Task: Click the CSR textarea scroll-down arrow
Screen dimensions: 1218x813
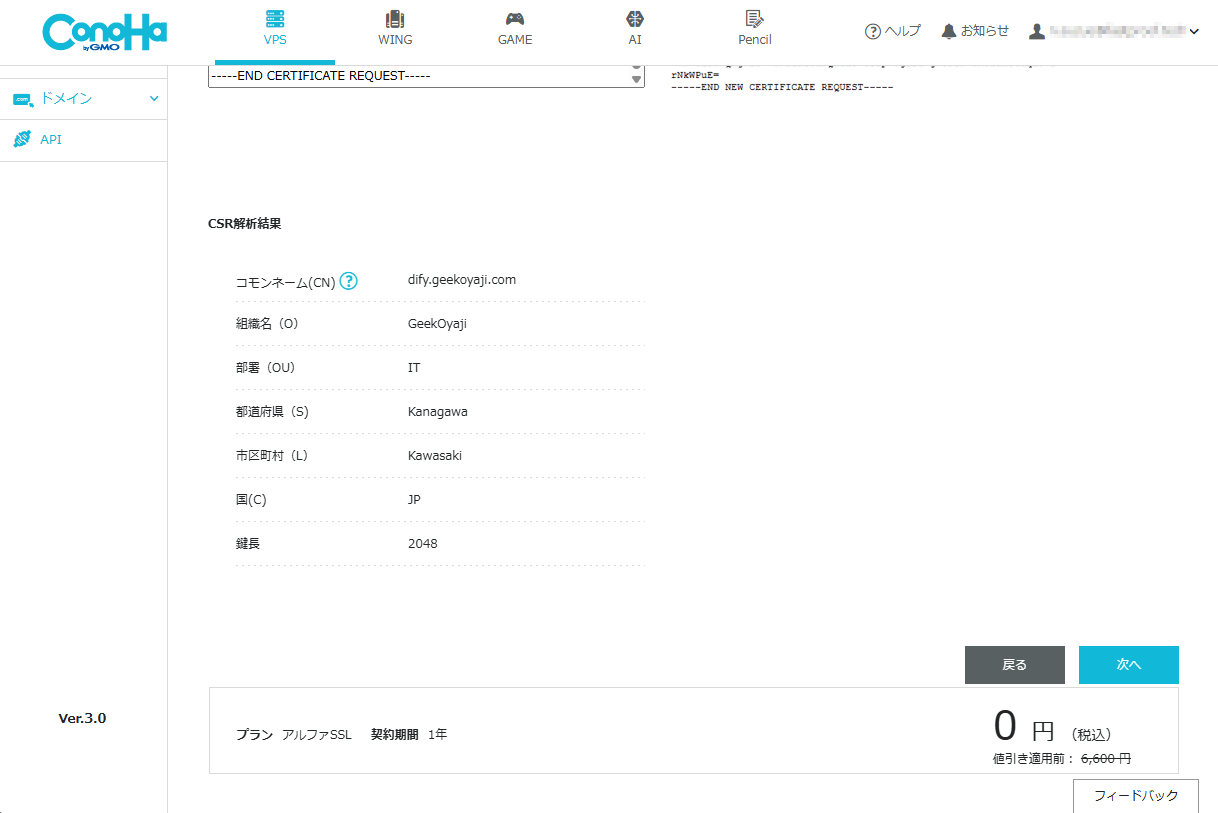Action: tap(637, 79)
